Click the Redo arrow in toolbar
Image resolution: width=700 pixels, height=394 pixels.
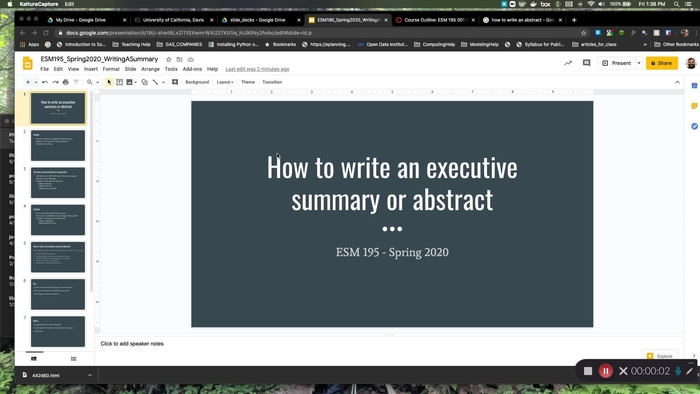[x=55, y=82]
